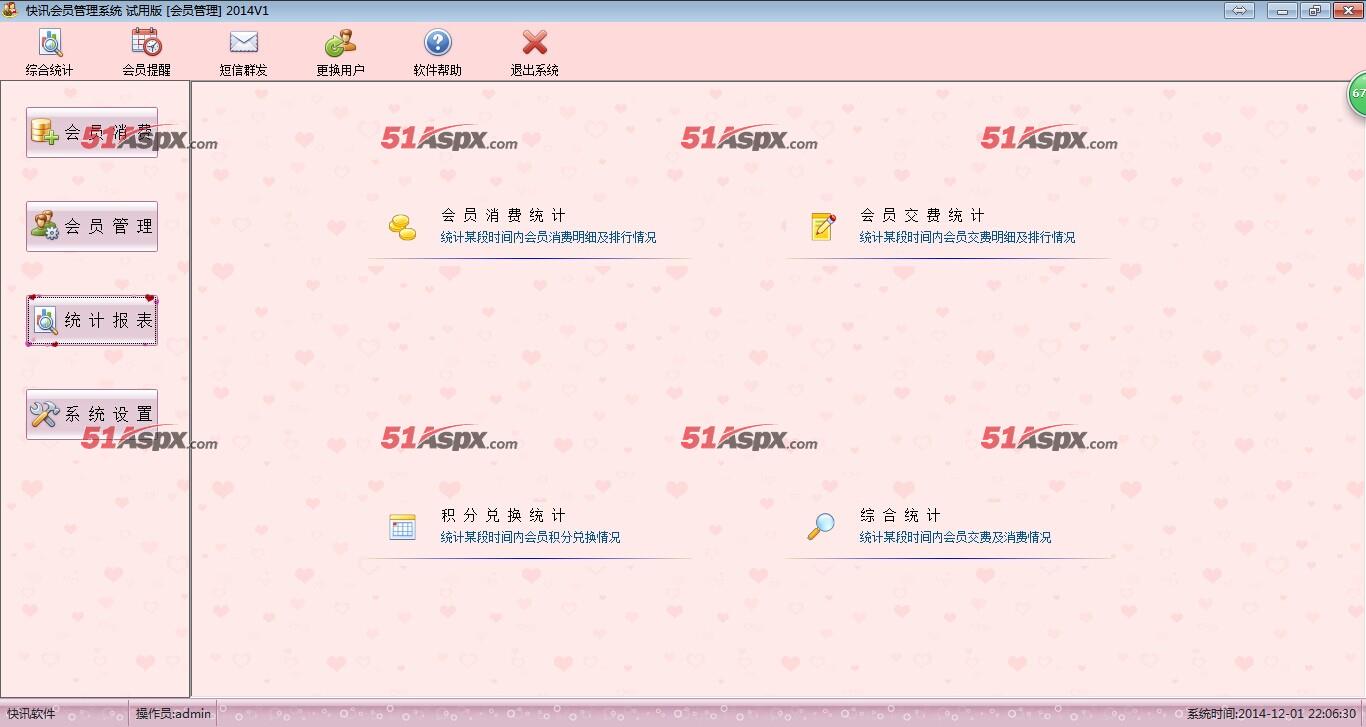
Task: Click the magnifier icon for 综合统计
Action: (x=821, y=527)
